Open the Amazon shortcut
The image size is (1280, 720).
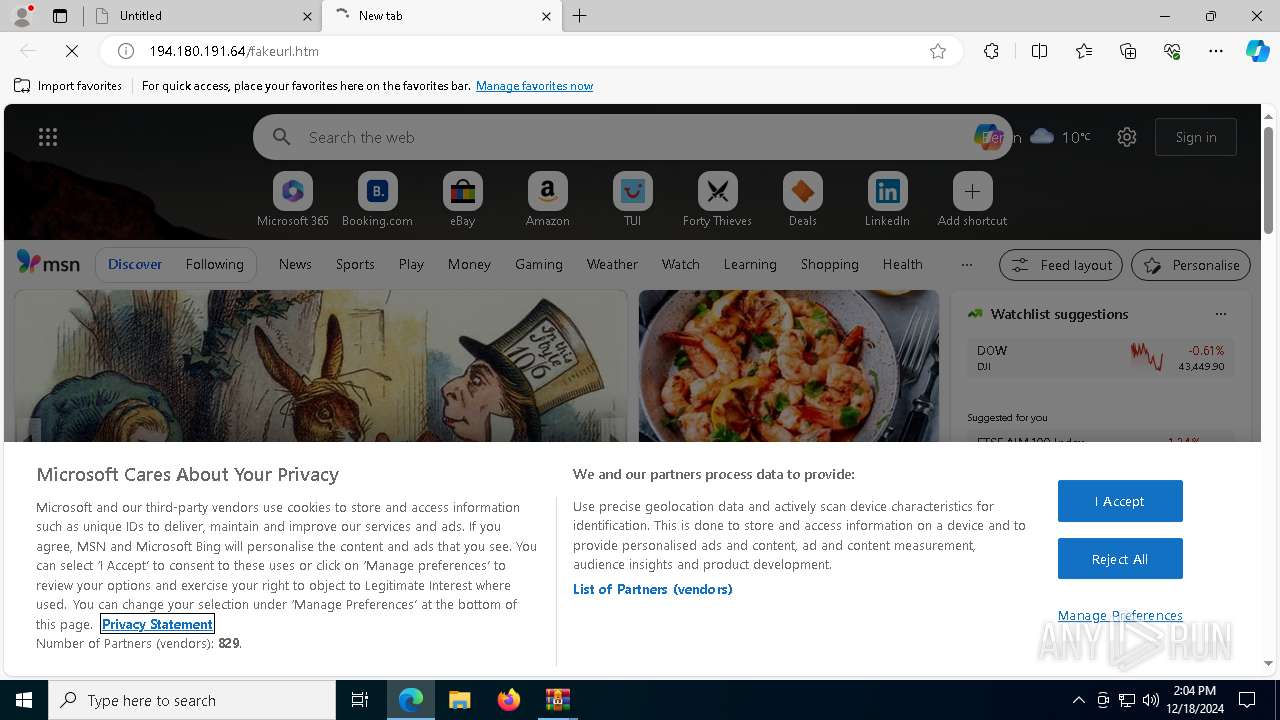tap(548, 199)
